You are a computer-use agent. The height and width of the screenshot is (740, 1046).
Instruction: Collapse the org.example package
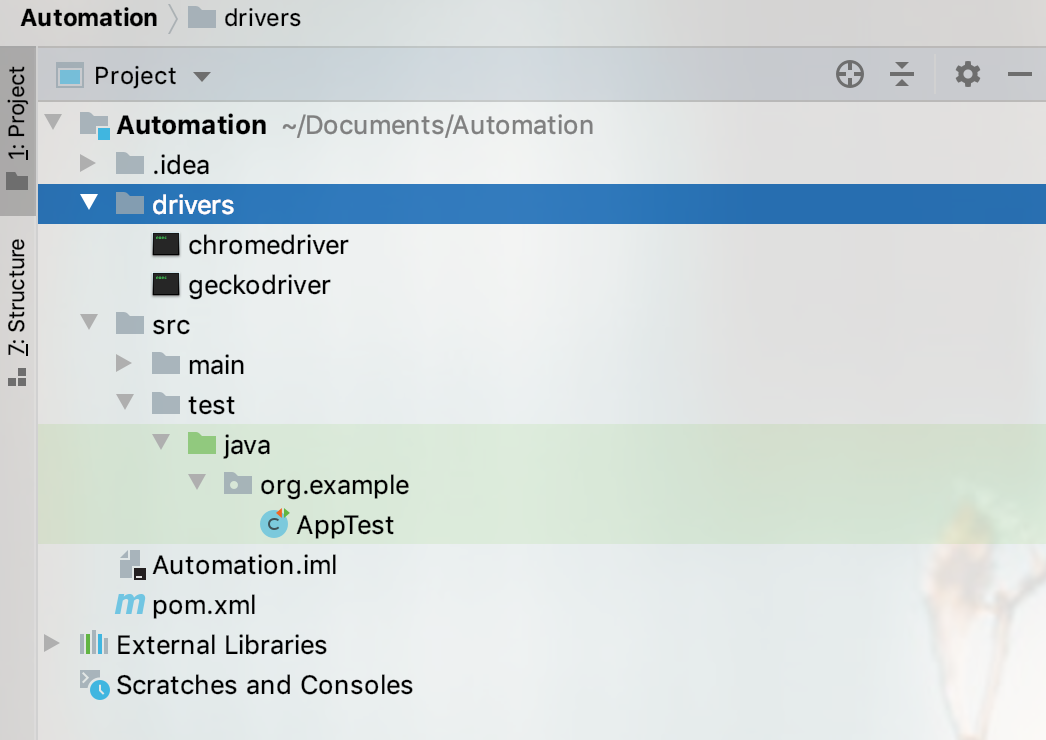pos(197,484)
